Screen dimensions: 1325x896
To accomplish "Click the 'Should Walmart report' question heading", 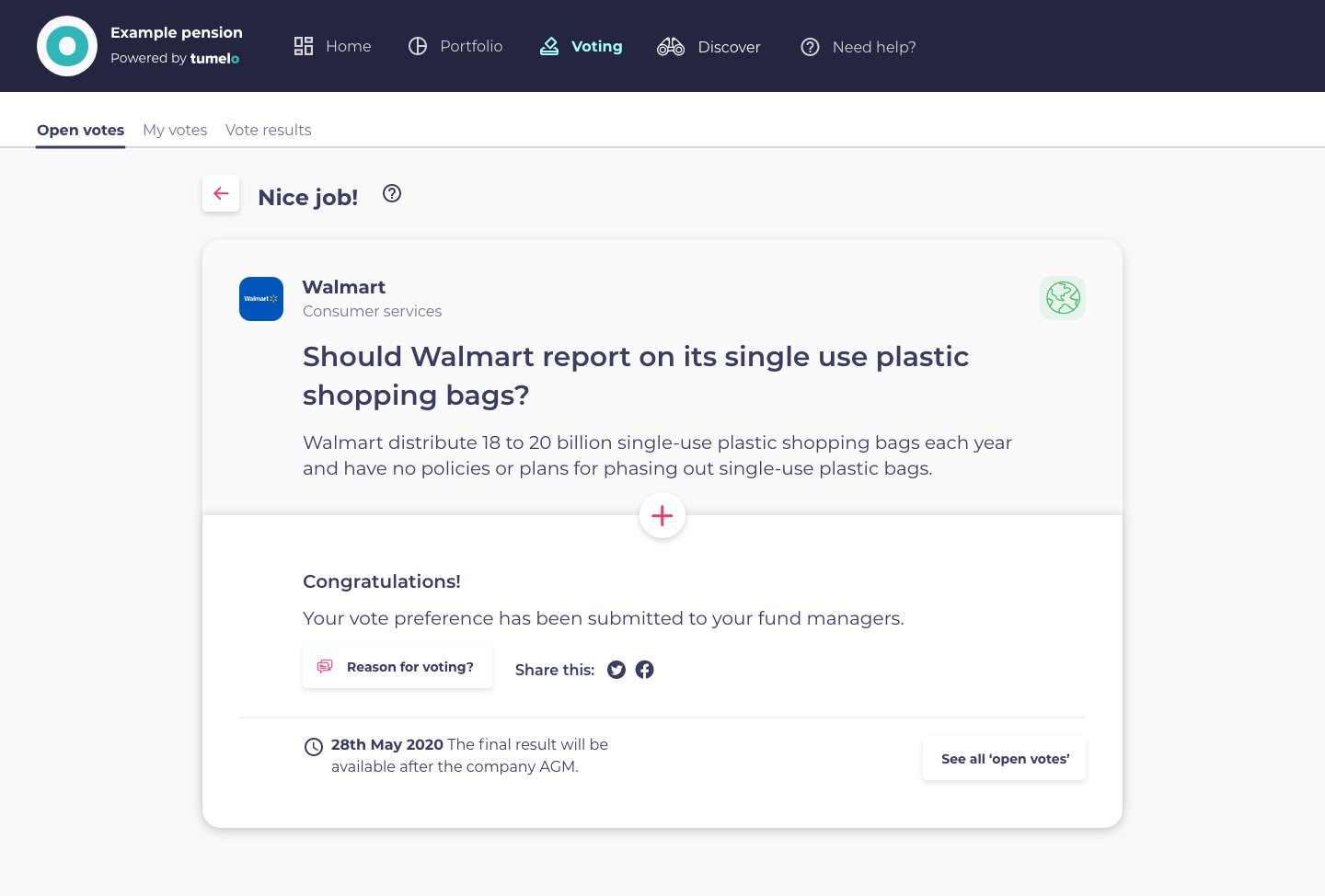I will (636, 375).
